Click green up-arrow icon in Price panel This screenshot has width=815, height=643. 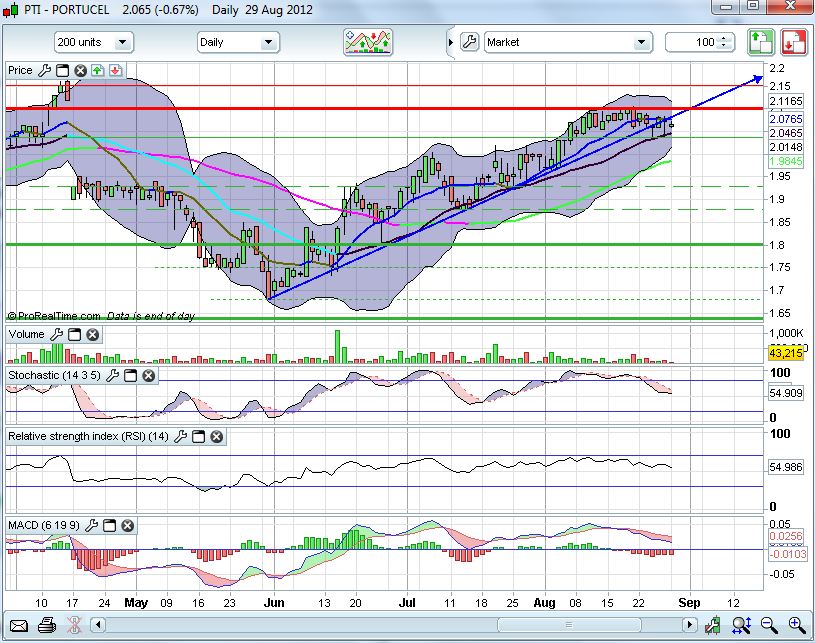(98, 70)
